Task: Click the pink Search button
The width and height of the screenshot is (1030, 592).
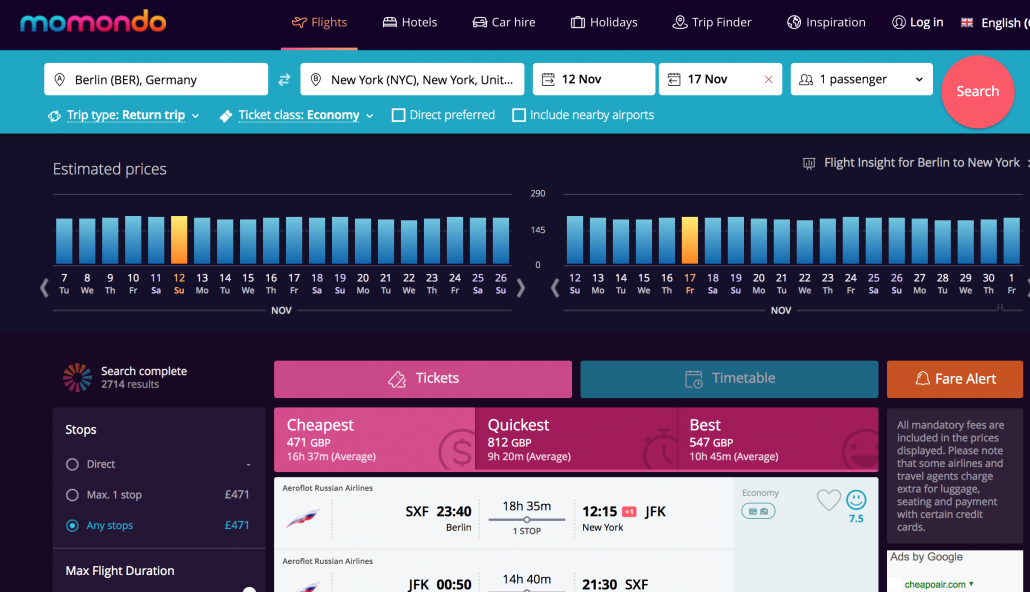Action: [977, 91]
